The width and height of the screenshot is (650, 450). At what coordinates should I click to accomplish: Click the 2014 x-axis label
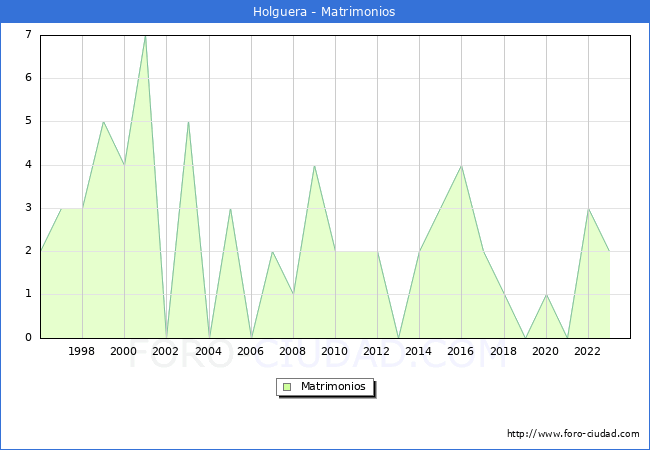click(419, 351)
